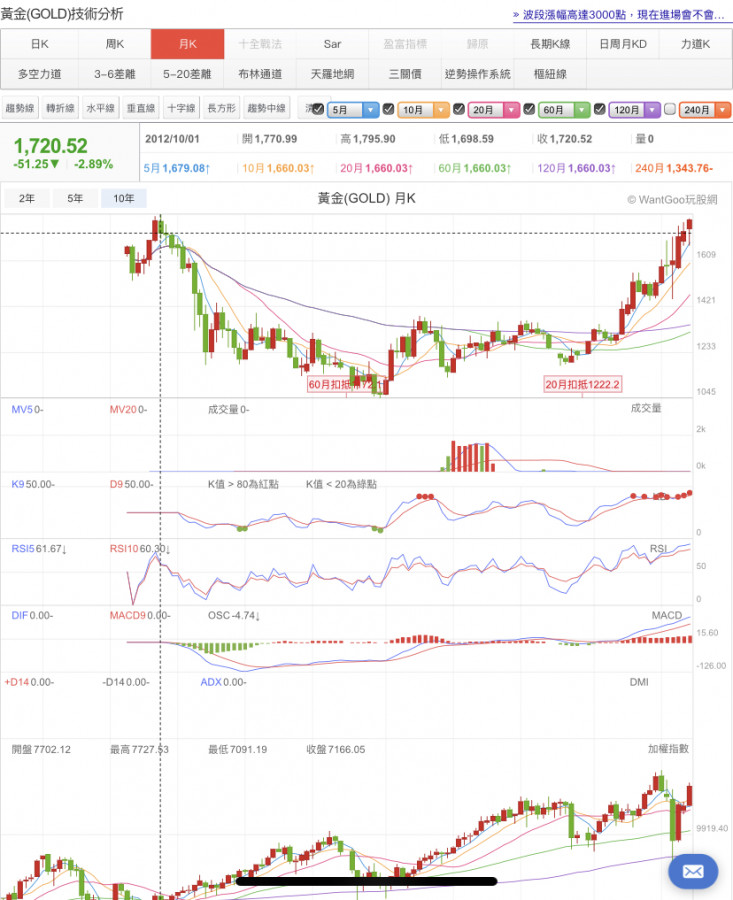Image resolution: width=733 pixels, height=900 pixels.
Task: Activate the 長方形 rectangle tool
Action: pos(221,108)
